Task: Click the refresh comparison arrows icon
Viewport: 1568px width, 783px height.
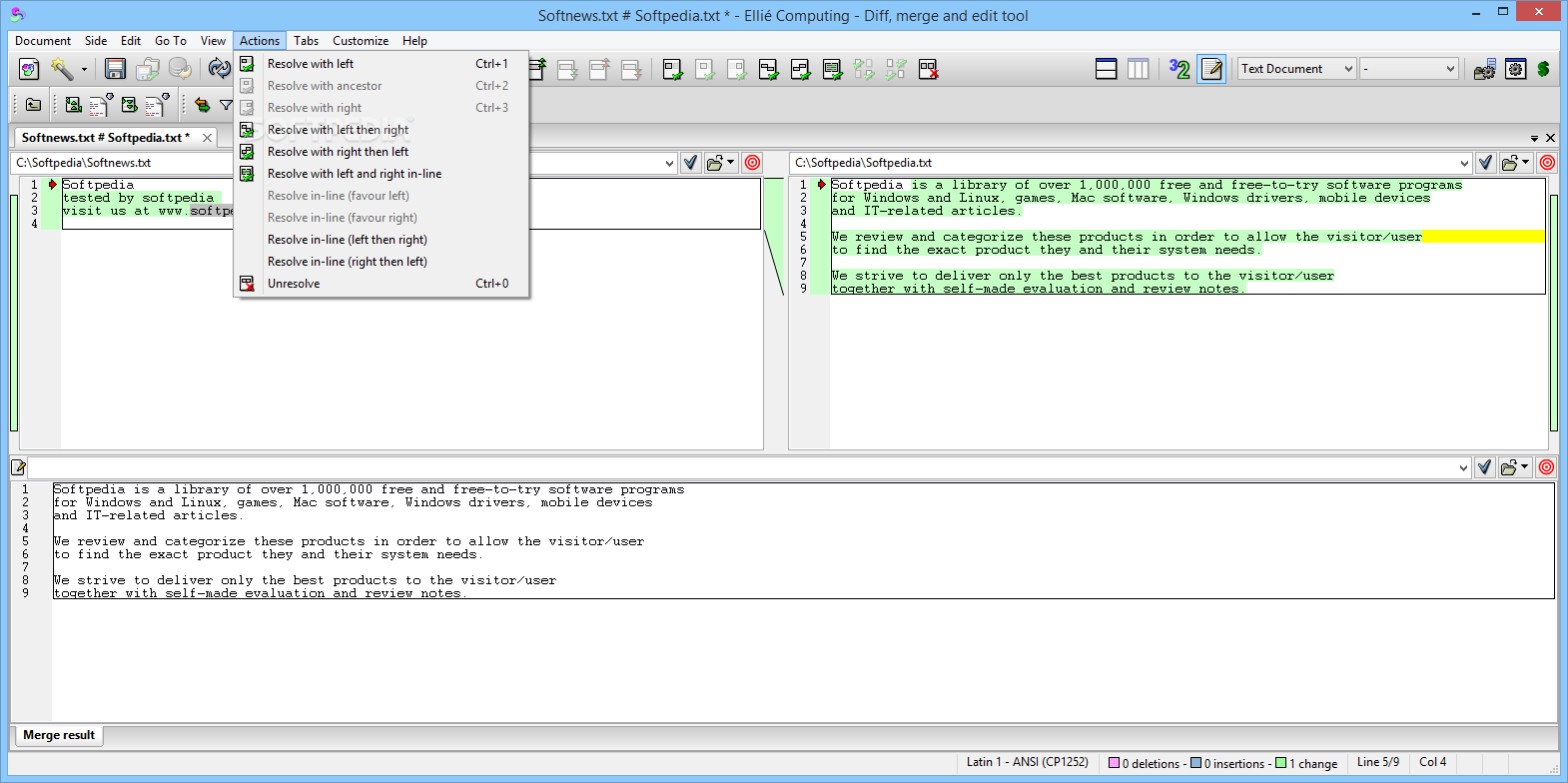Action: pos(219,69)
